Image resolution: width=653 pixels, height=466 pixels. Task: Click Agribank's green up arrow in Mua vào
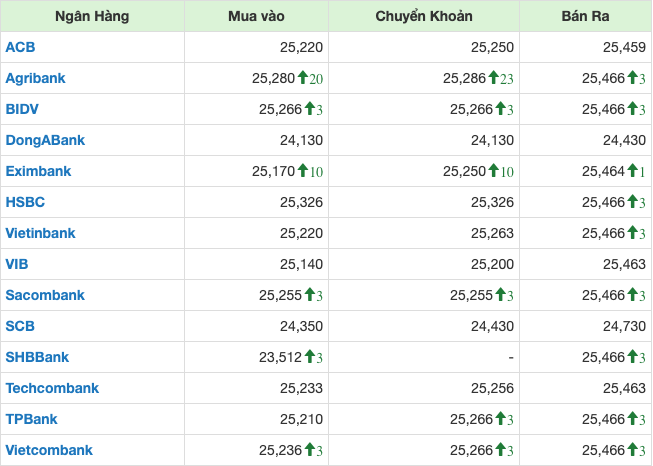302,78
